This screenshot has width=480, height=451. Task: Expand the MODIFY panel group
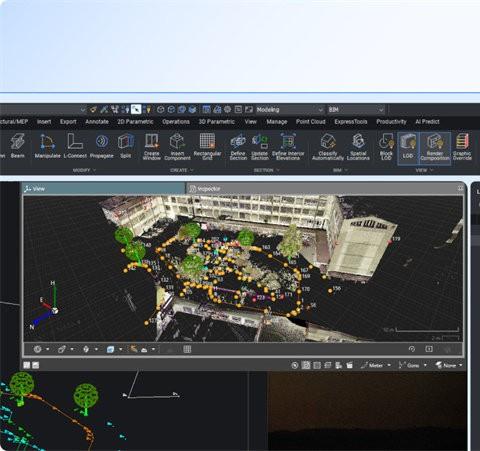pos(84,170)
